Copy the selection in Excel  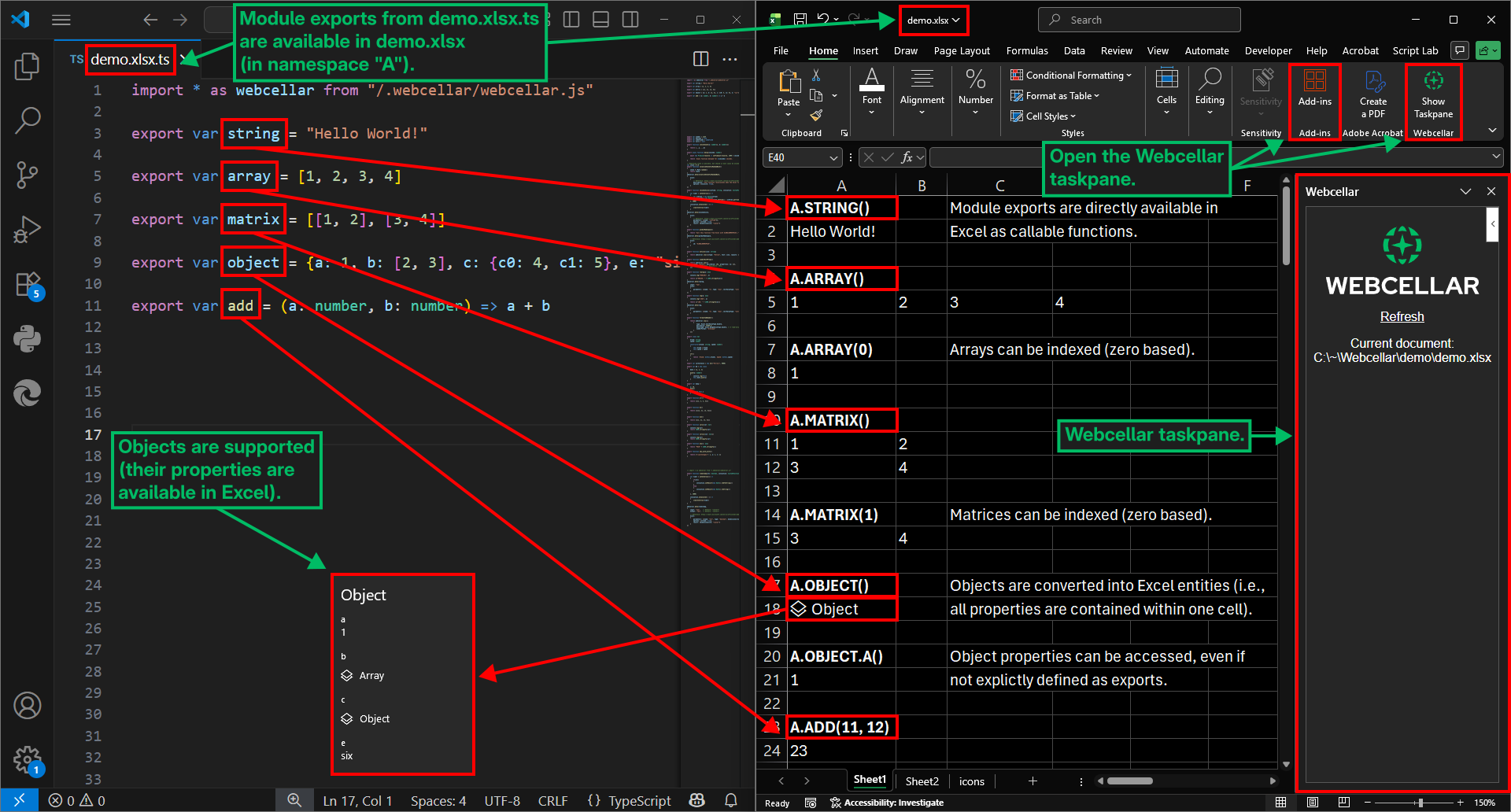817,96
